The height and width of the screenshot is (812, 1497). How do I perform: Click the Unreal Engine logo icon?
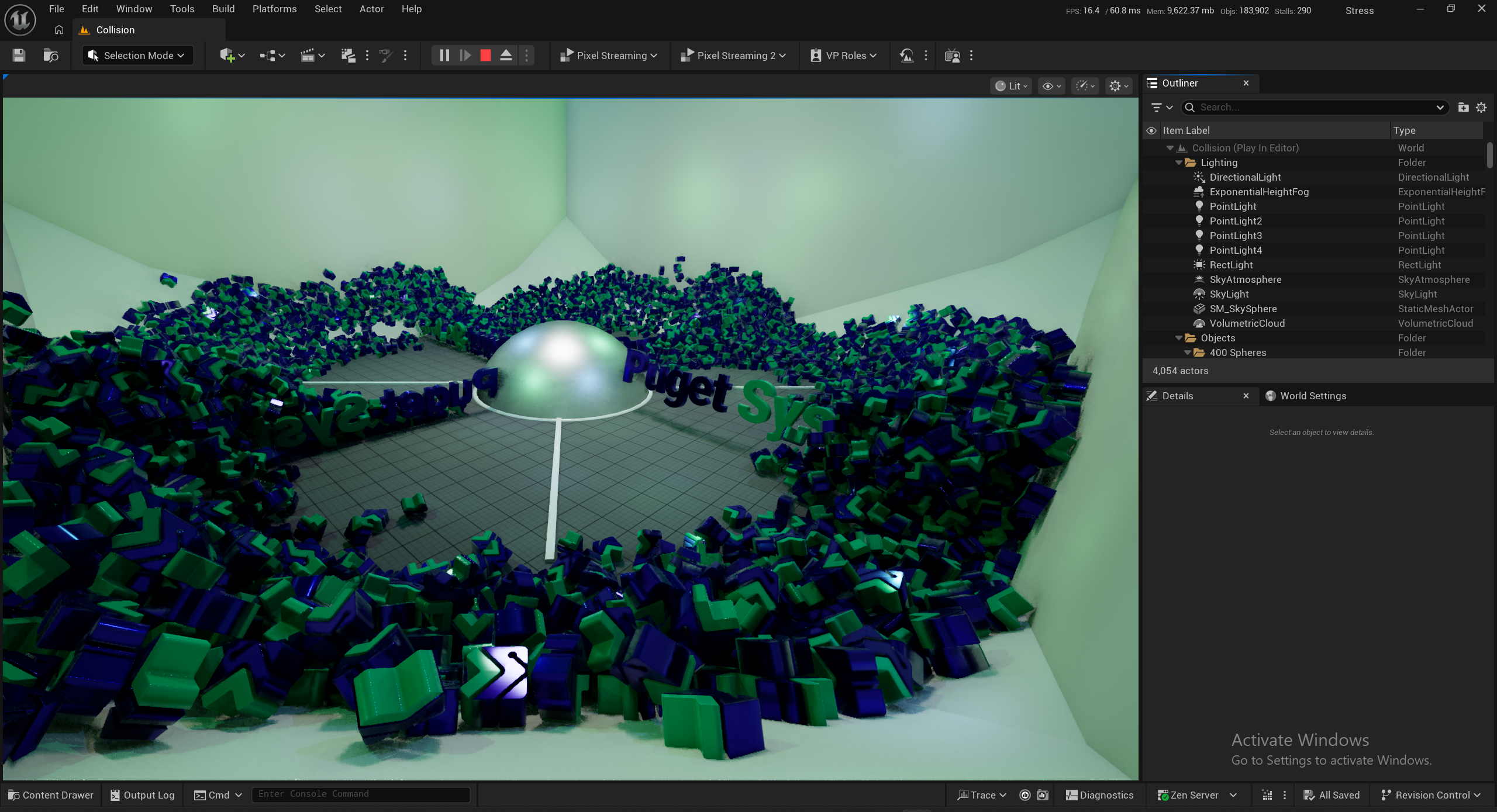point(20,20)
